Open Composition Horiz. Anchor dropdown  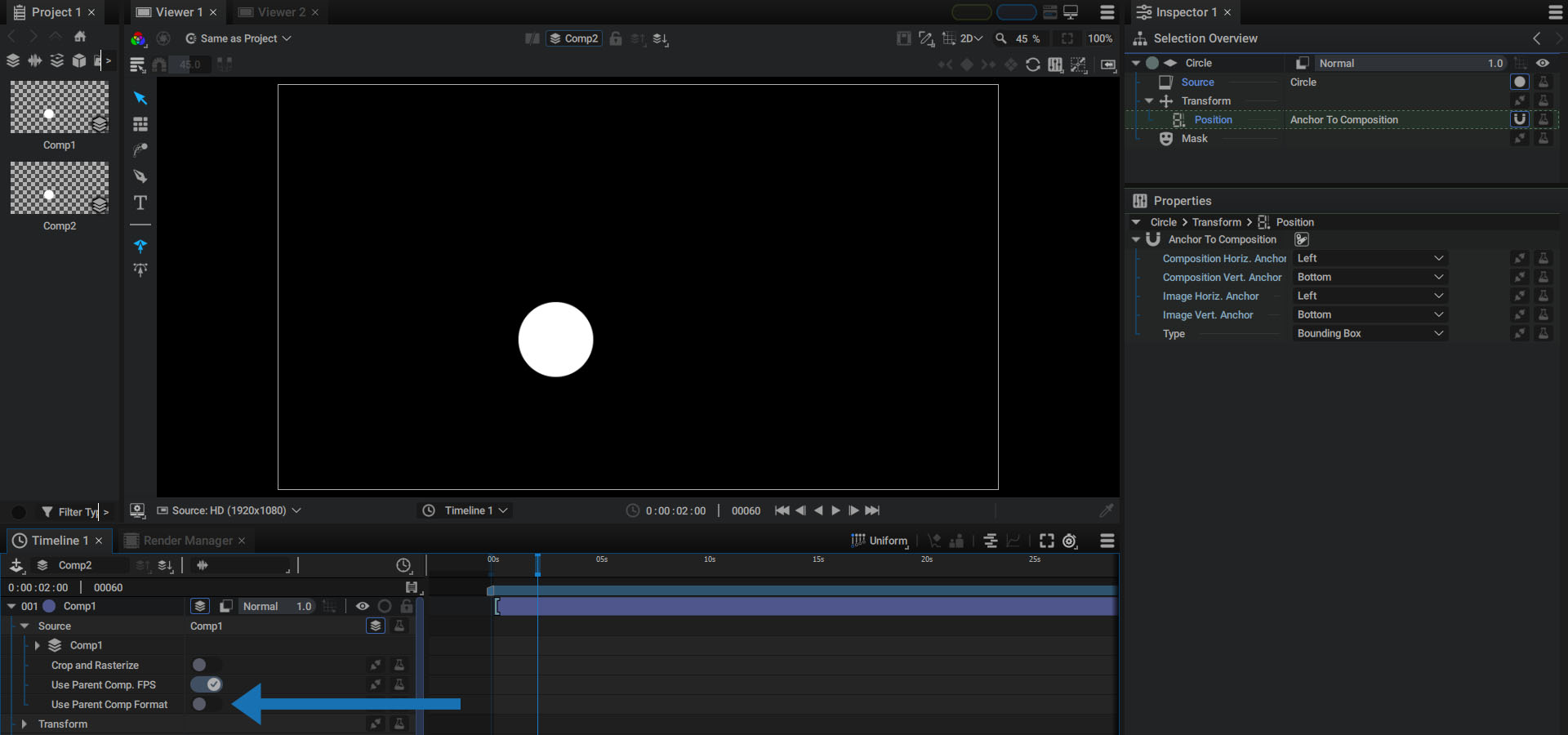pyautogui.click(x=1370, y=258)
